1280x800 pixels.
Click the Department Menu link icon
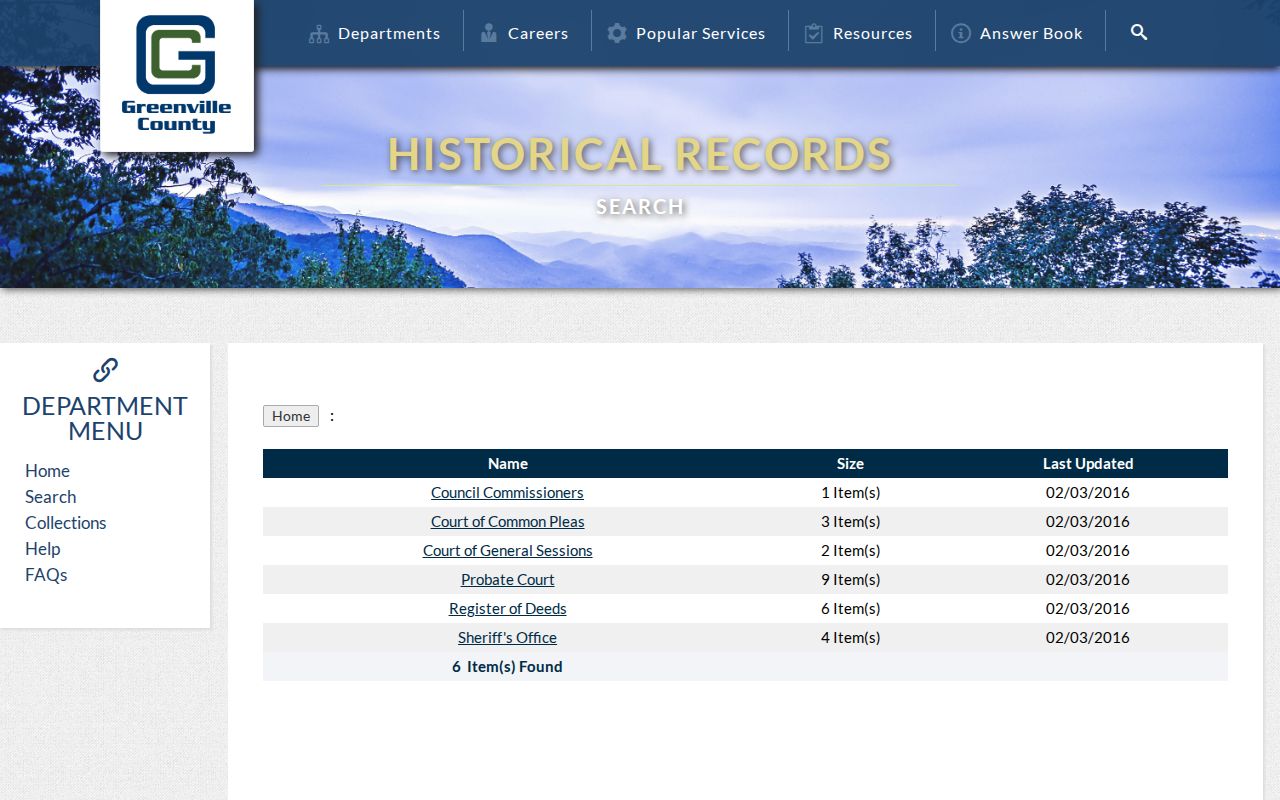click(105, 370)
